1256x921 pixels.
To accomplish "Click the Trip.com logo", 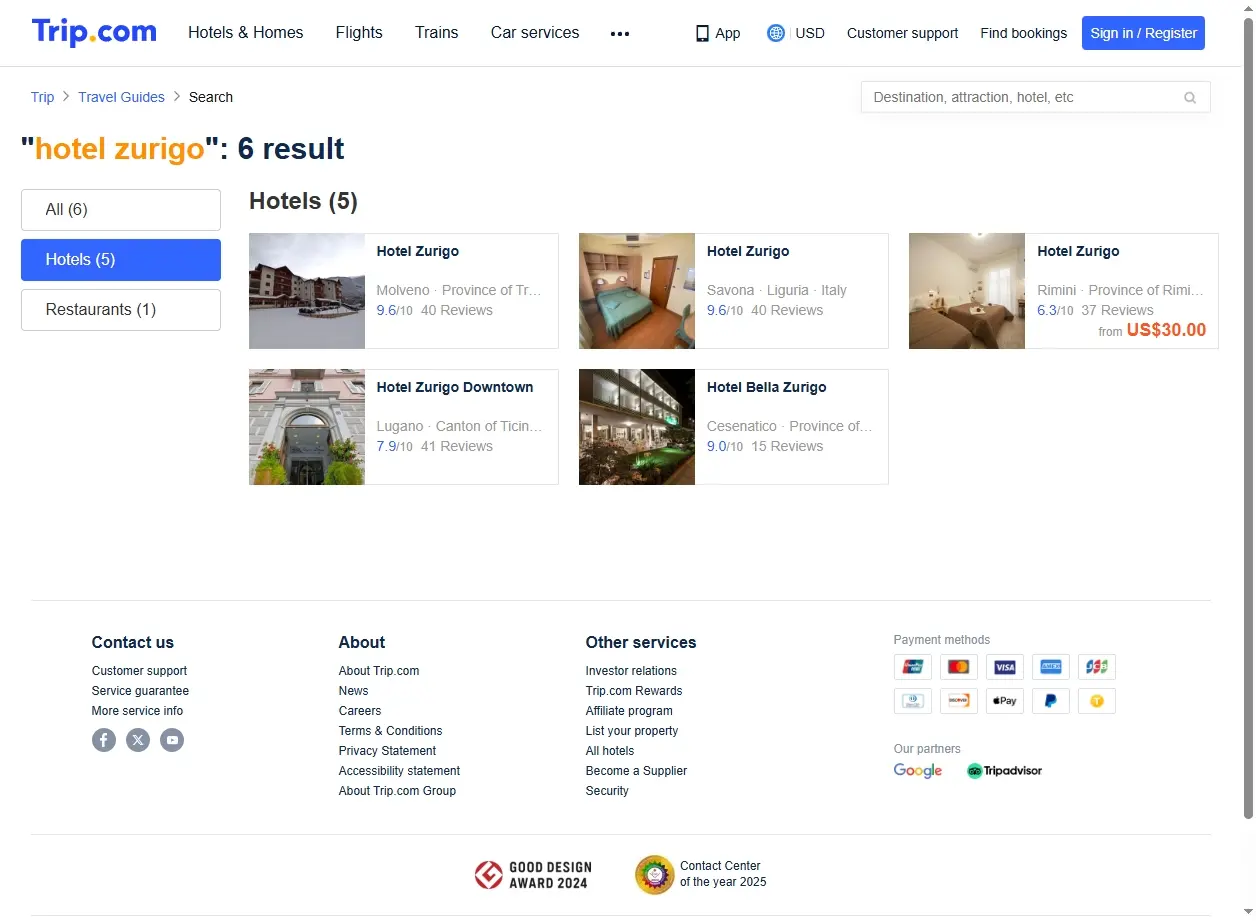I will (x=94, y=32).
